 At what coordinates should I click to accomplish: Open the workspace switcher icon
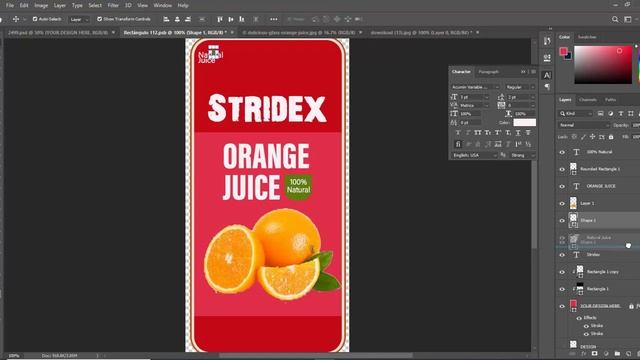(628, 19)
